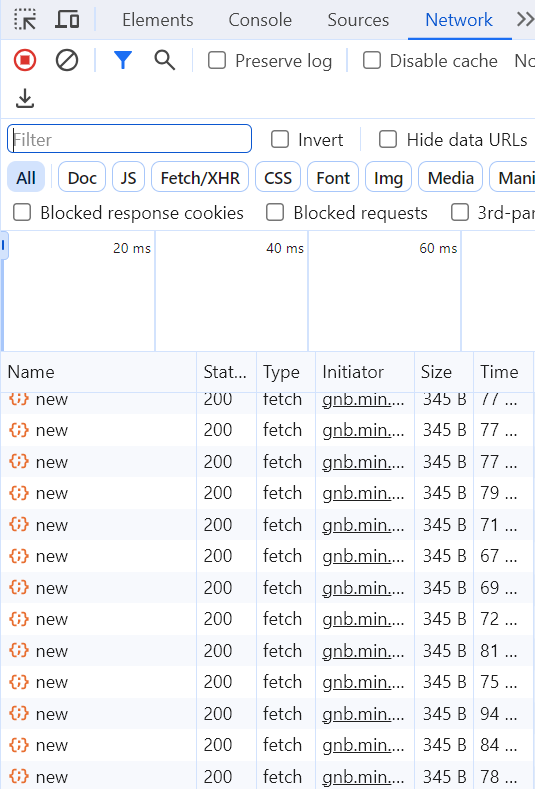The height and width of the screenshot is (789, 535).
Task: Open gnb.min initiator link in second row
Action: tap(363, 430)
